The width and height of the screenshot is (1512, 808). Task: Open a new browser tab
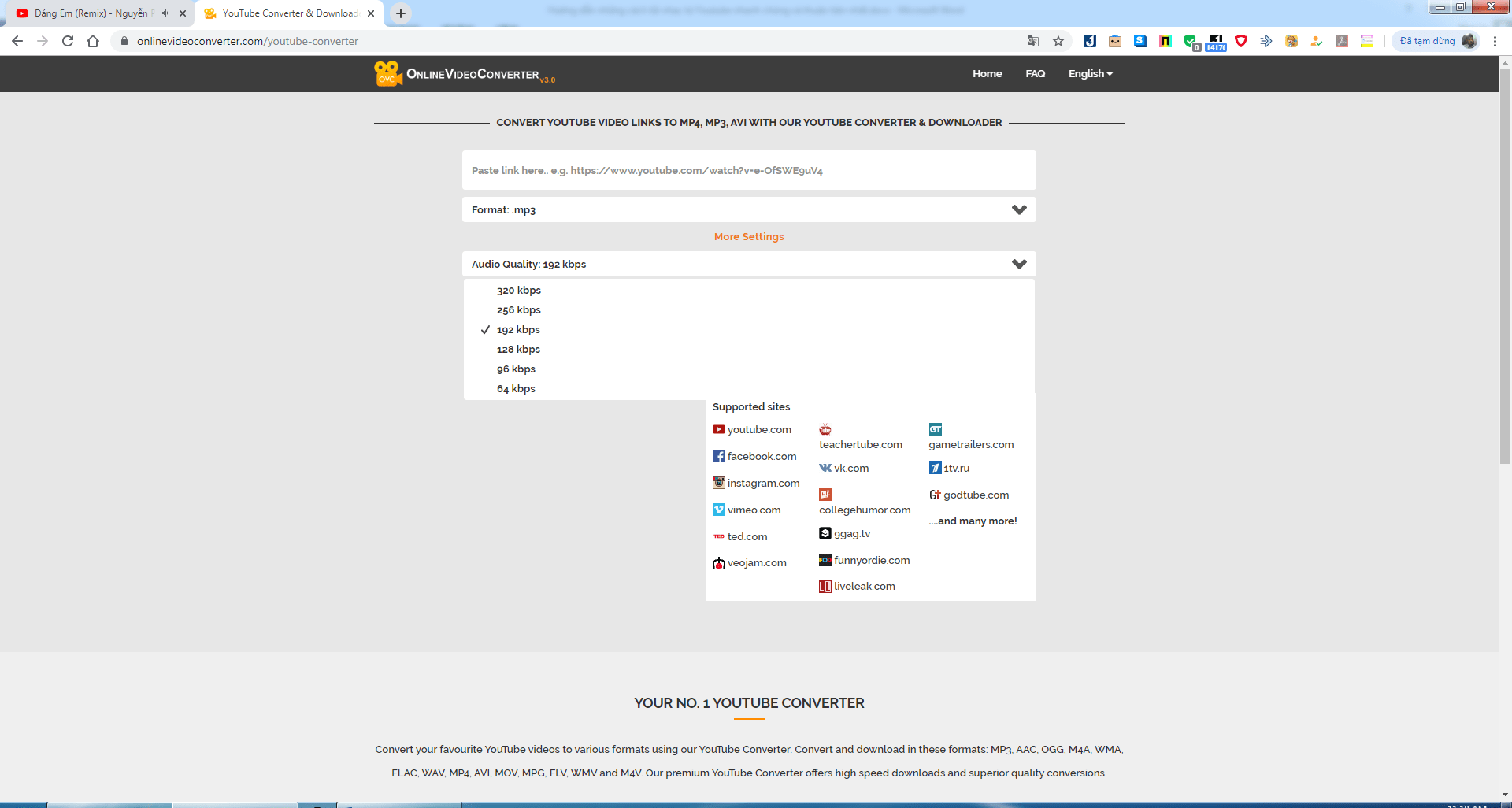(x=401, y=13)
